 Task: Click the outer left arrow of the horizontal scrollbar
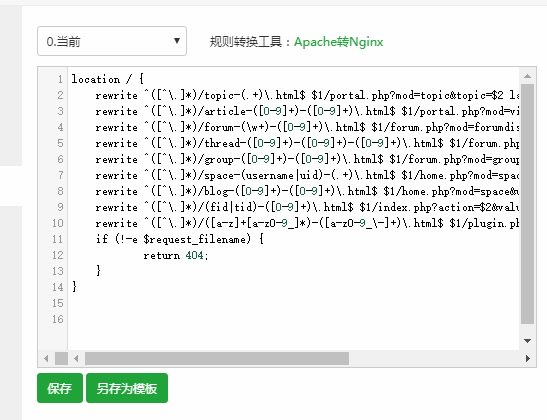click(46, 358)
